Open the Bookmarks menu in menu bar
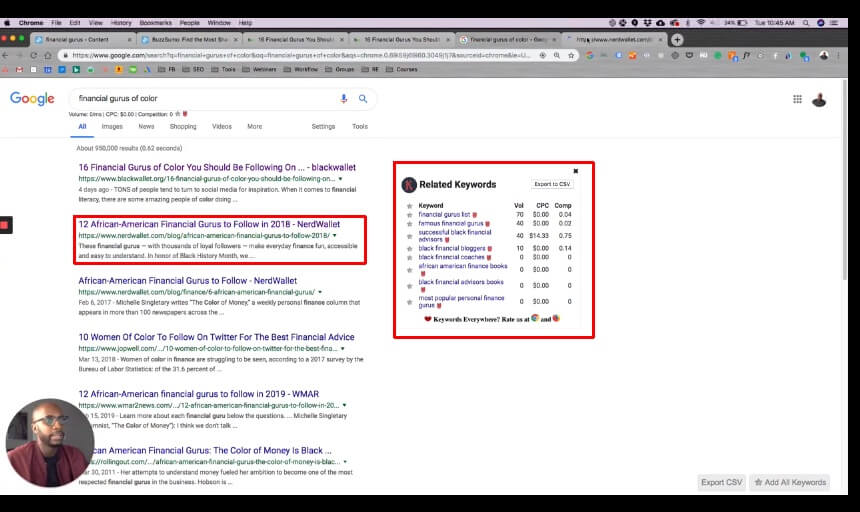The height and width of the screenshot is (512, 860). pos(155,23)
